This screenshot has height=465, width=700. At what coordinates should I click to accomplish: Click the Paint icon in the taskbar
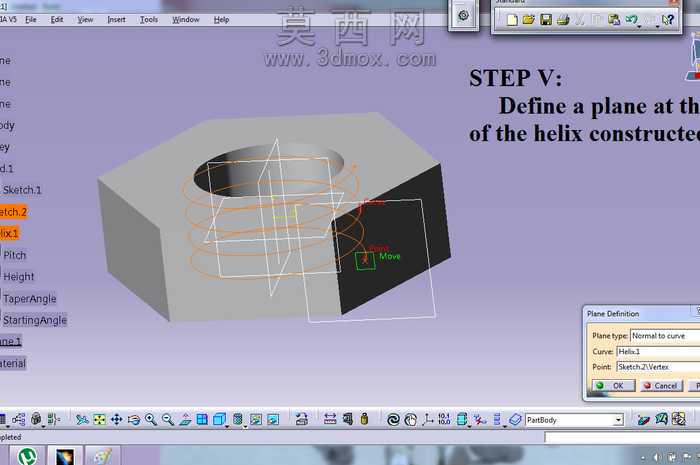click(101, 457)
